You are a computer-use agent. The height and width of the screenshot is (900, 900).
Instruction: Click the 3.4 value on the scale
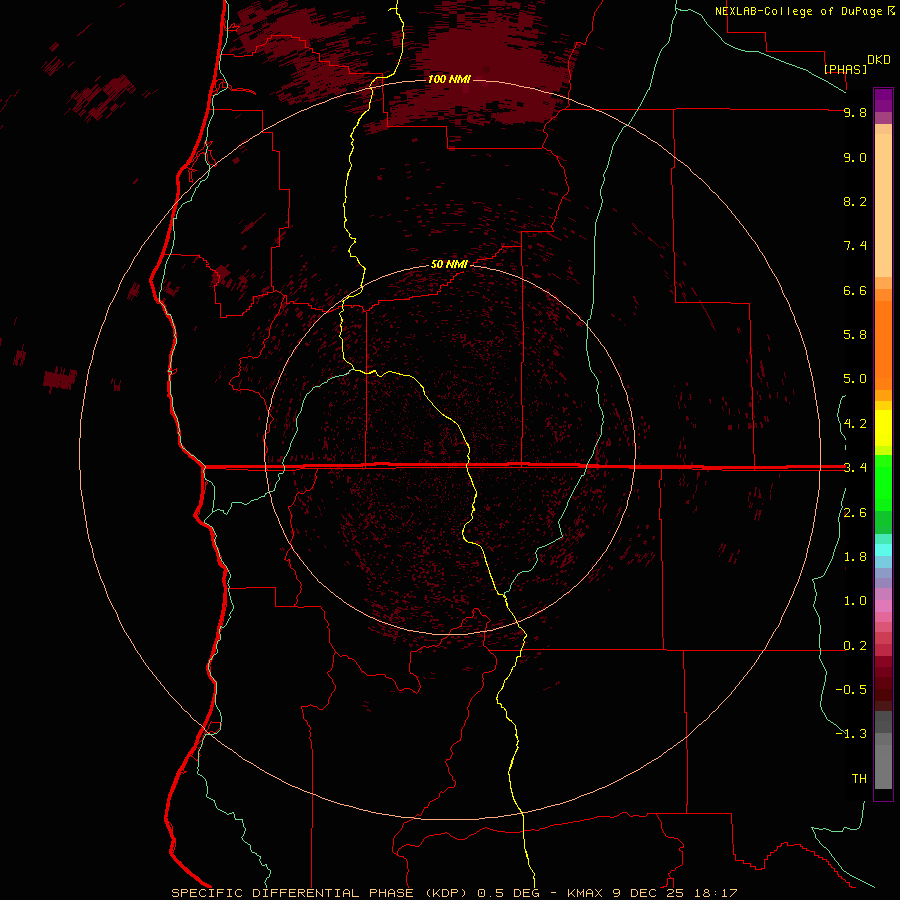coord(855,468)
